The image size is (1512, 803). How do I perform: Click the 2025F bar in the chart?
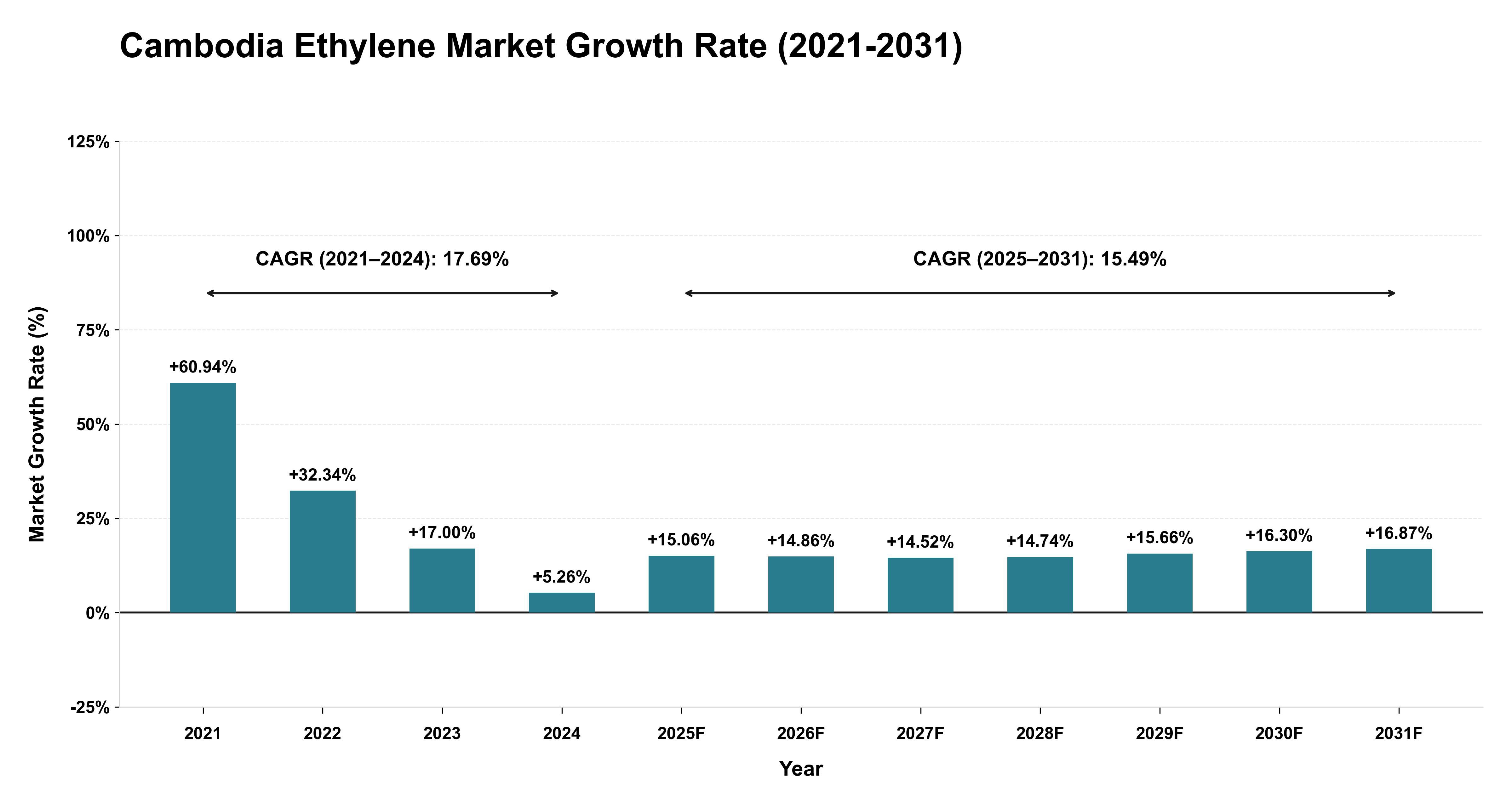pos(681,584)
